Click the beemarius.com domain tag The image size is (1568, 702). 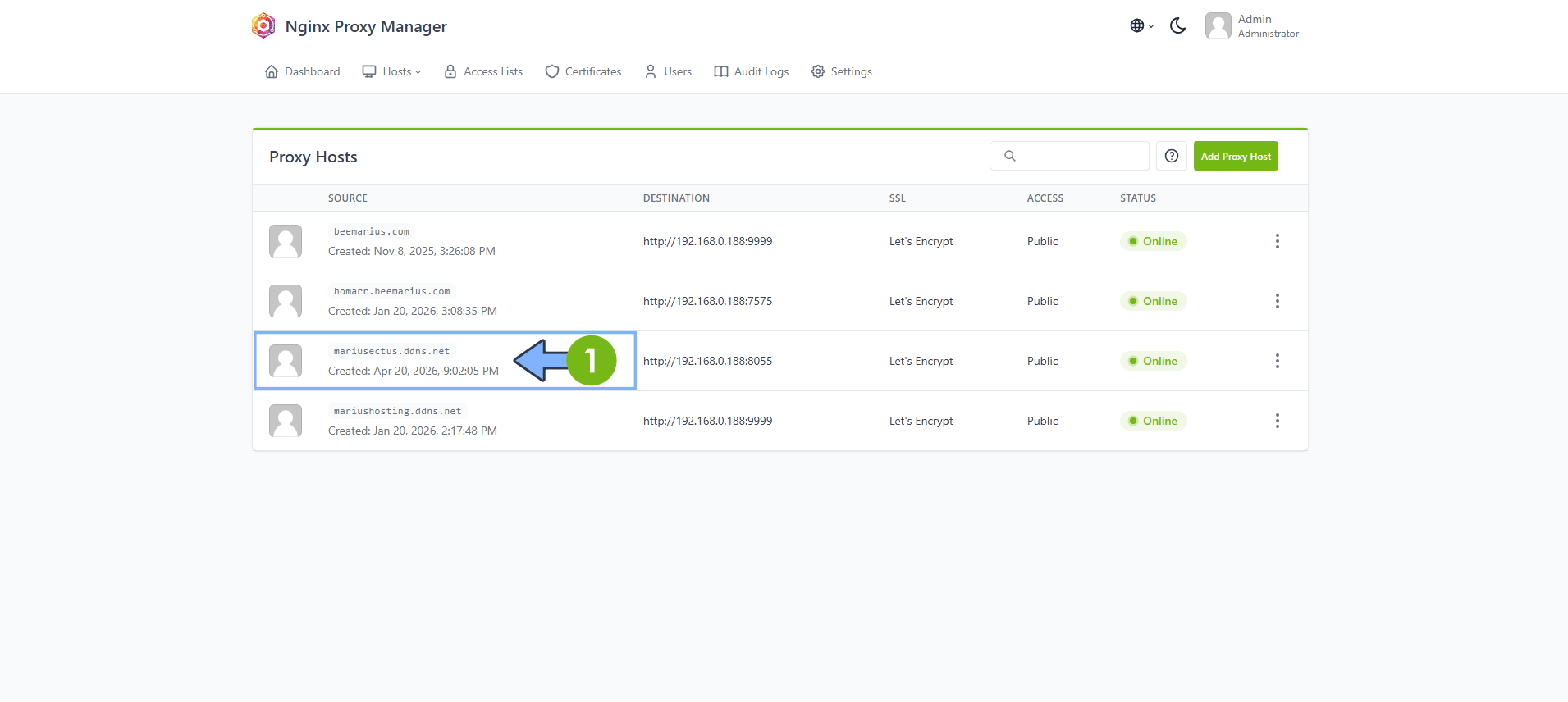click(371, 231)
